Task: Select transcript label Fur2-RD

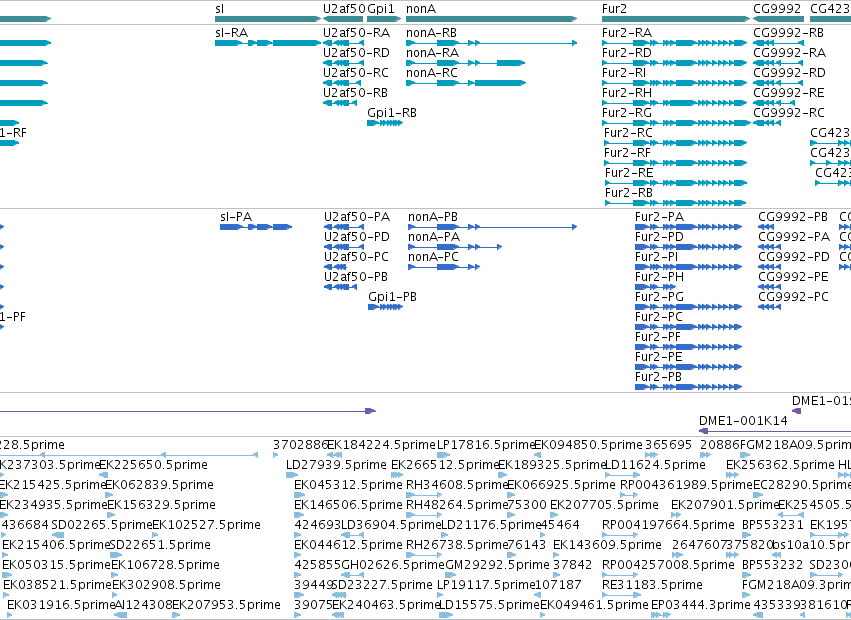Action: click(627, 53)
